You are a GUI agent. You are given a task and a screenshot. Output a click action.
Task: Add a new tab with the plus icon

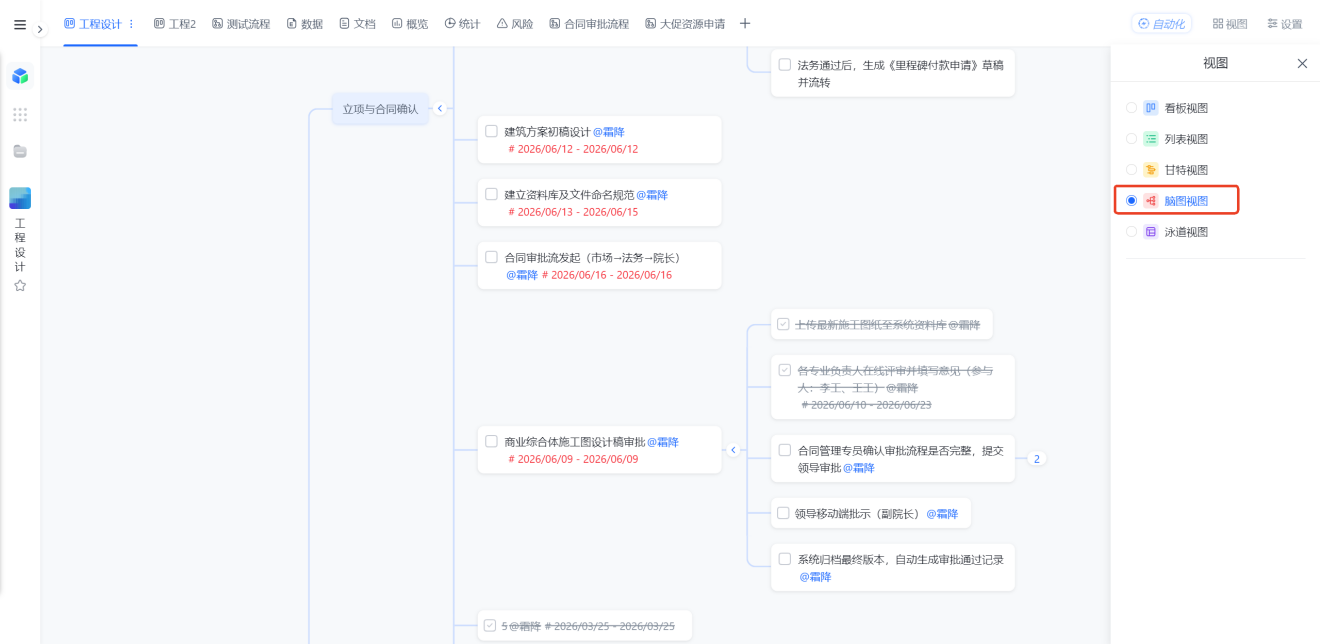[x=744, y=23]
